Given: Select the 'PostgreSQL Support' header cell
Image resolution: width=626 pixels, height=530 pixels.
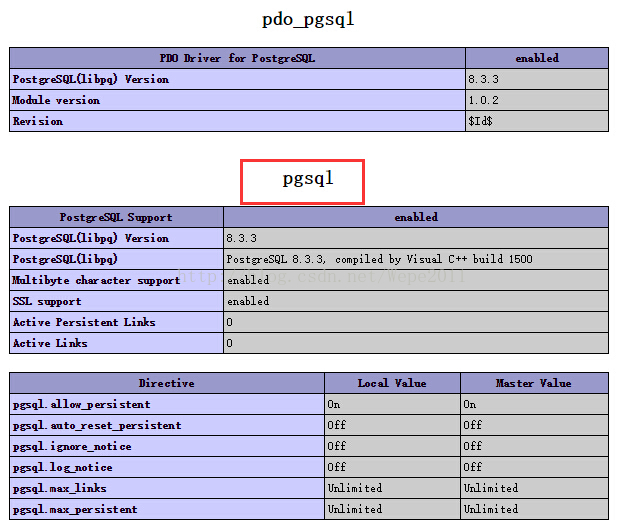Looking at the screenshot, I should tap(116, 217).
